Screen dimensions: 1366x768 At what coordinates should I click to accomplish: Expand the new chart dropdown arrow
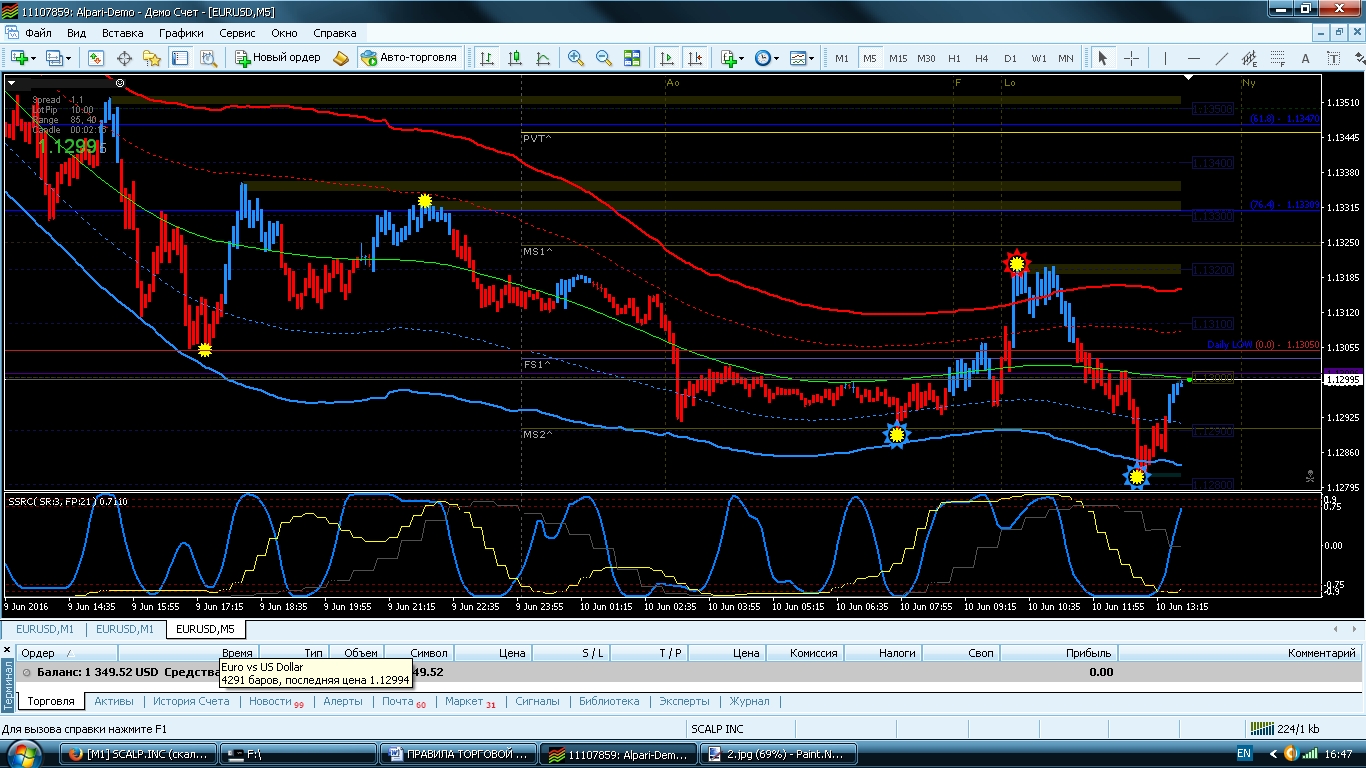[x=35, y=58]
